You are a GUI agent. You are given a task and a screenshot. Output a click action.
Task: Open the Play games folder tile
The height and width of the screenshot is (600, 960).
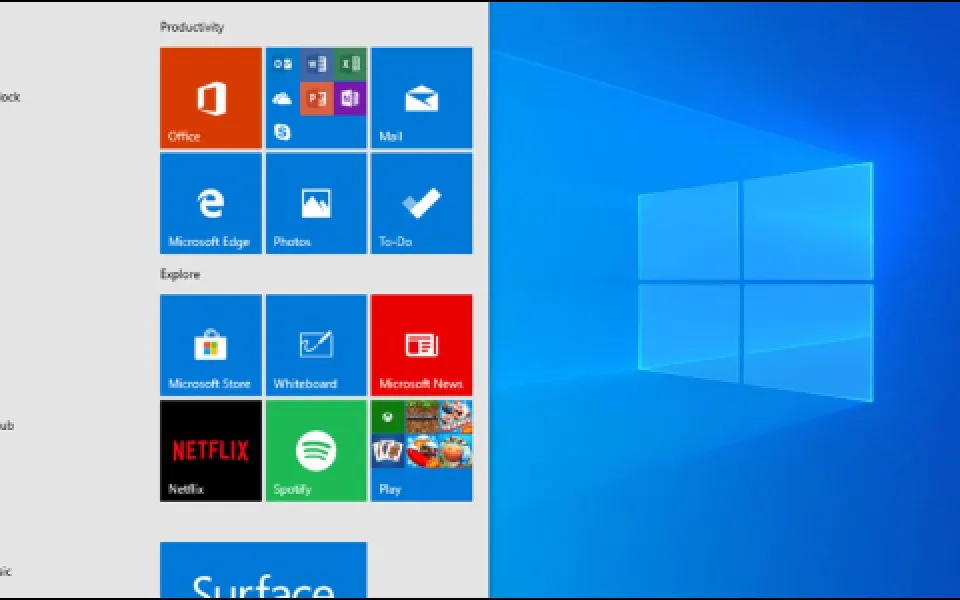click(421, 451)
